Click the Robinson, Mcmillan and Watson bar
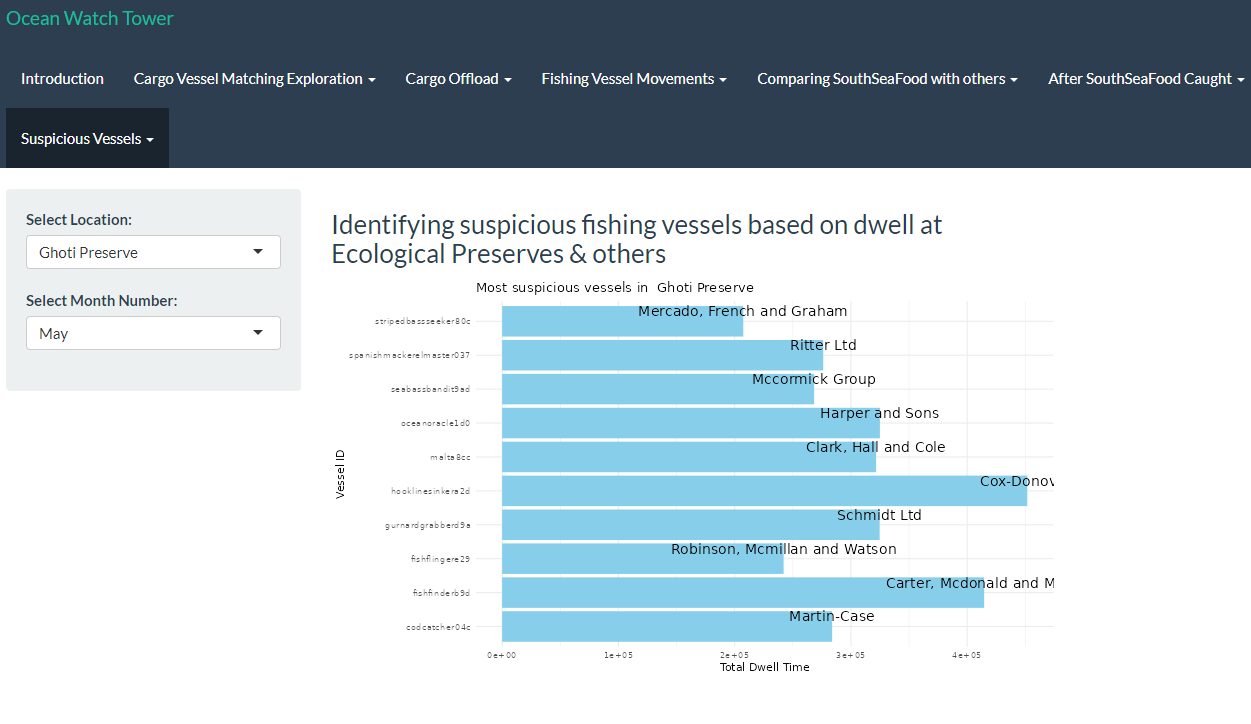 point(642,559)
